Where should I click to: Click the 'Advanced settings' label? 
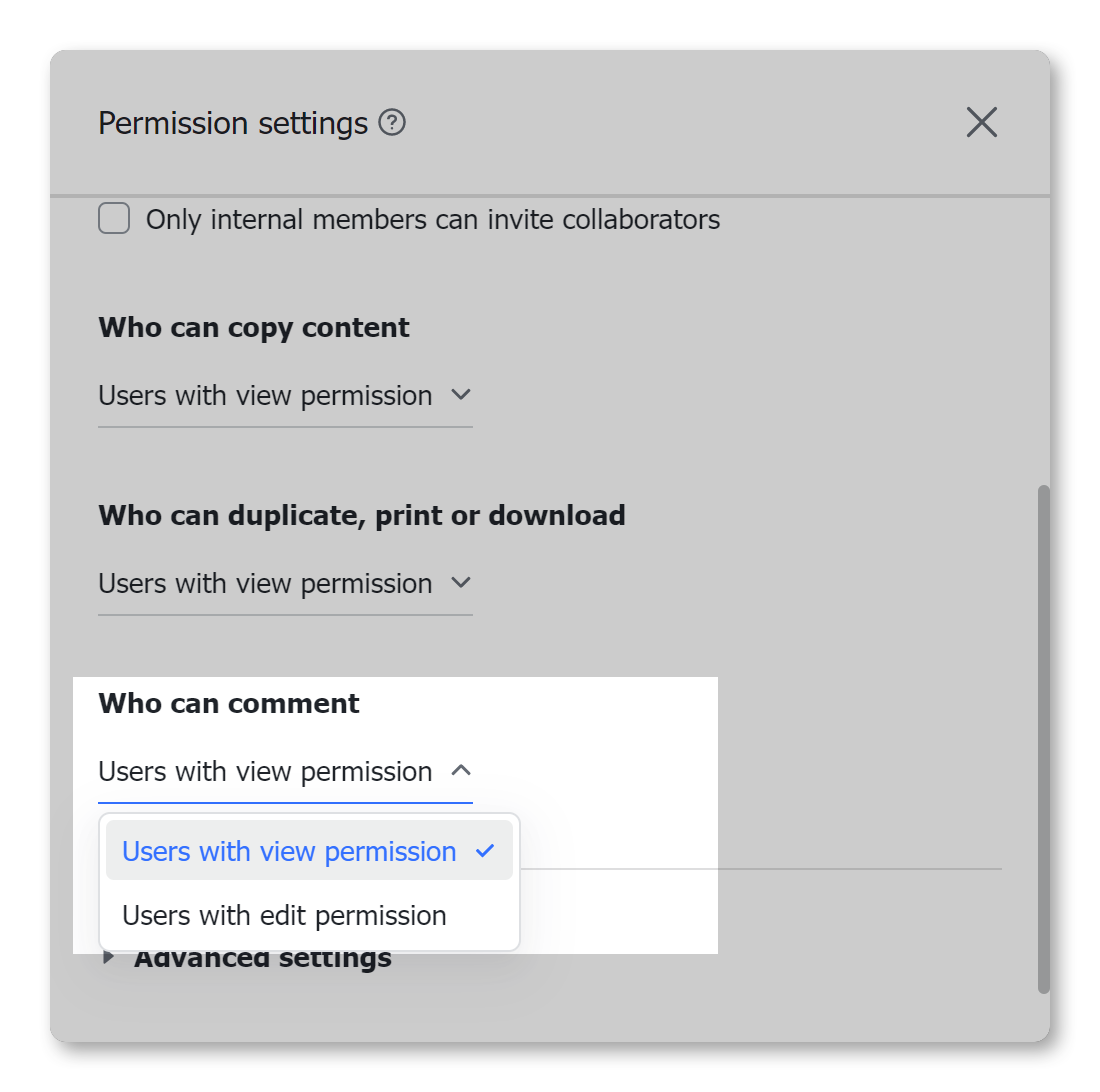(262, 957)
